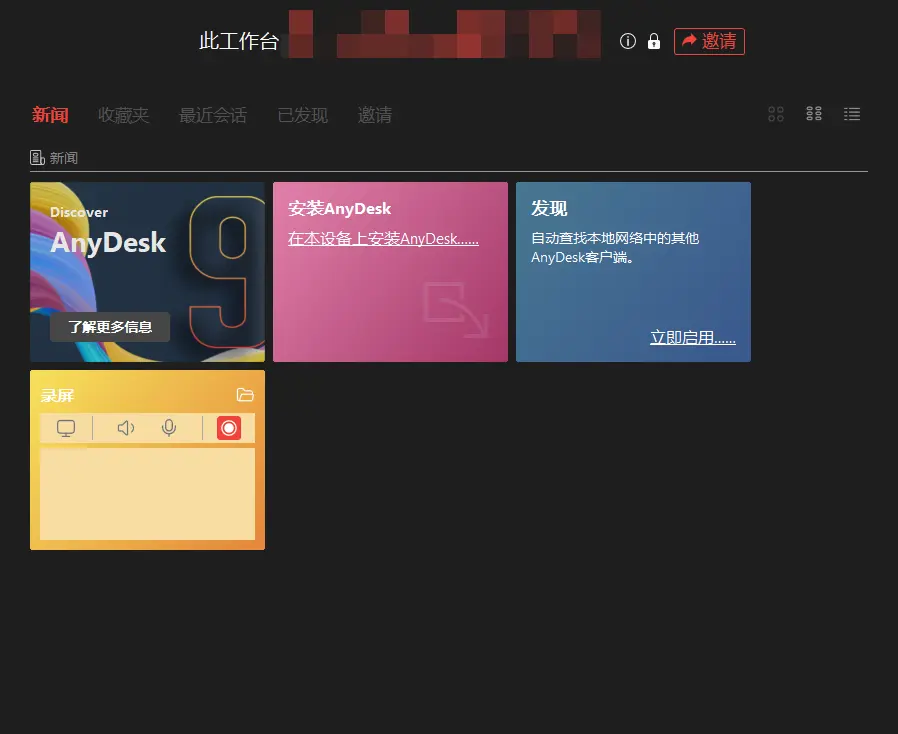Image resolution: width=898 pixels, height=734 pixels.
Task: Toggle screen capture monitor icon
Action: pyautogui.click(x=66, y=428)
